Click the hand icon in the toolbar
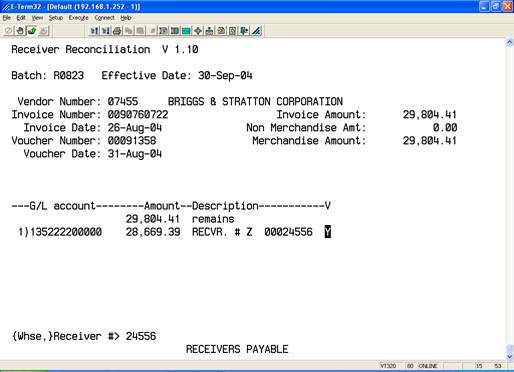The image size is (514, 372). tap(20, 31)
